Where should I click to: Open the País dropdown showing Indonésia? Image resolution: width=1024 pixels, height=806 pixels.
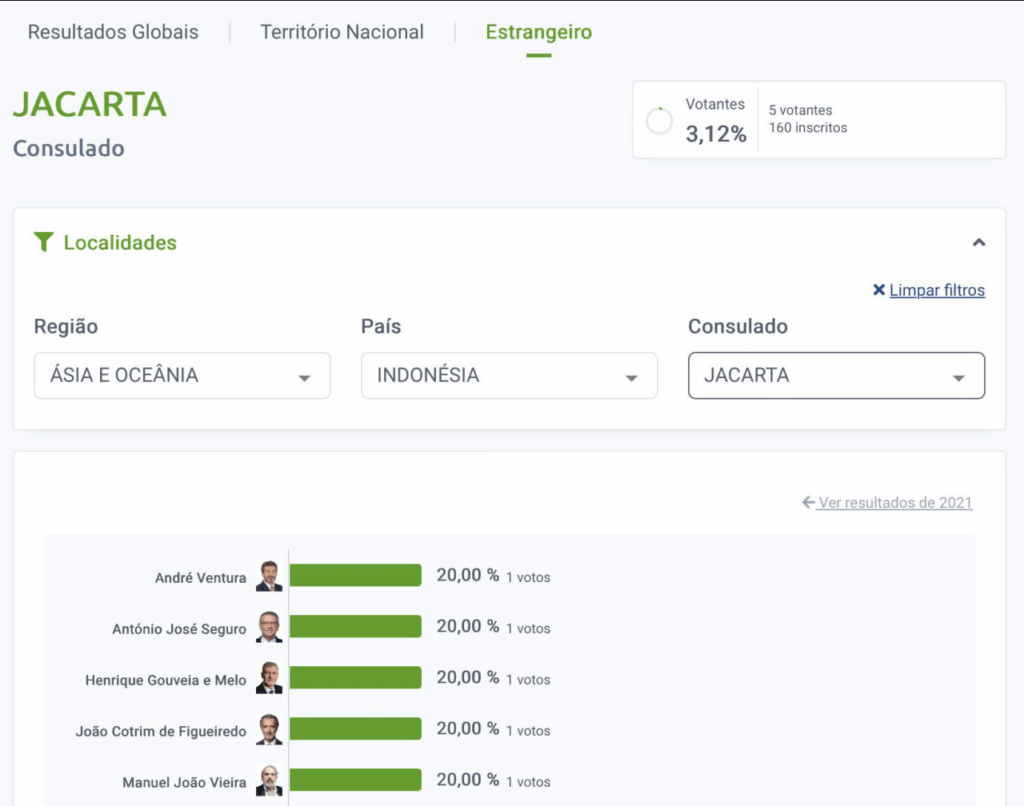coord(509,376)
